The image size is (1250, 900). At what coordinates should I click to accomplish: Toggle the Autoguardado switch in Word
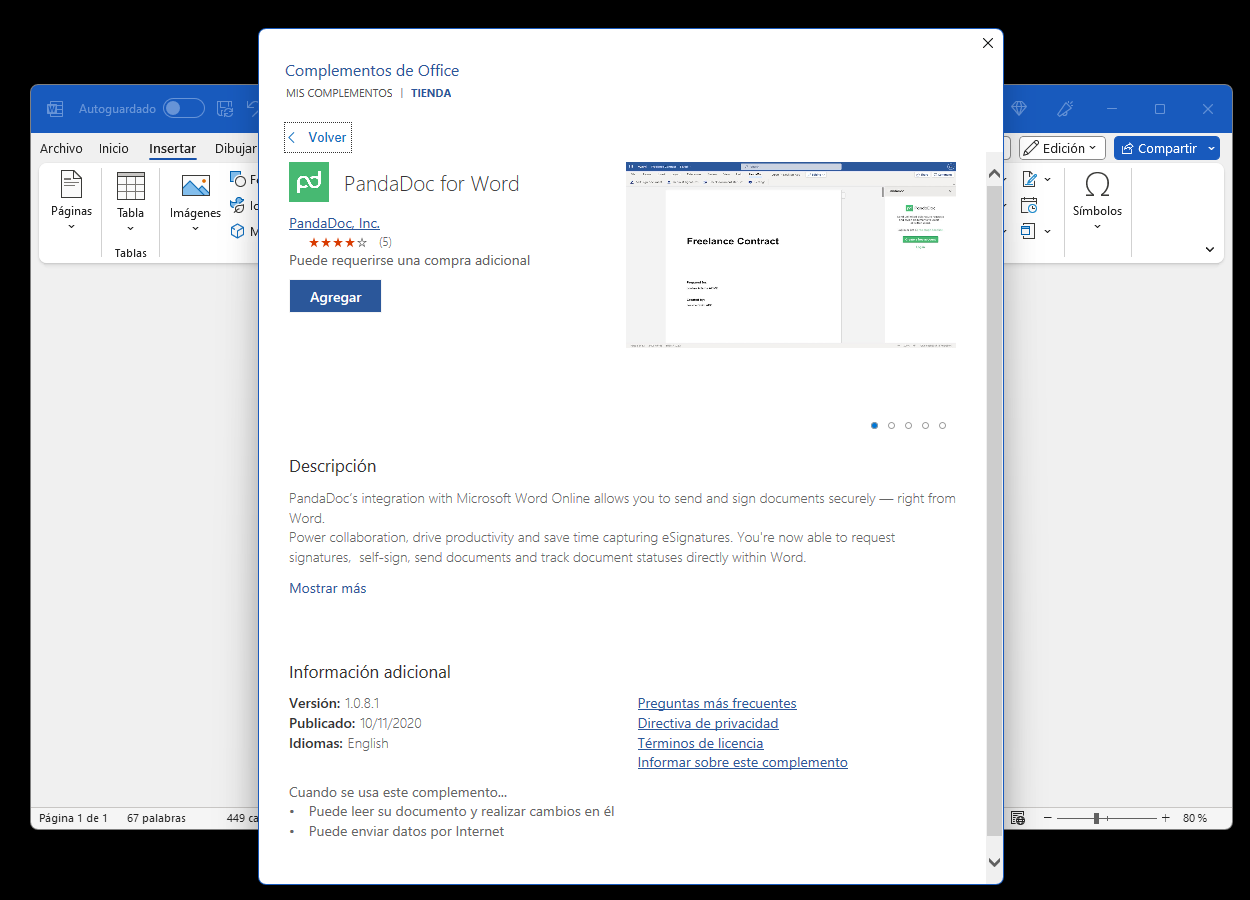click(x=184, y=108)
